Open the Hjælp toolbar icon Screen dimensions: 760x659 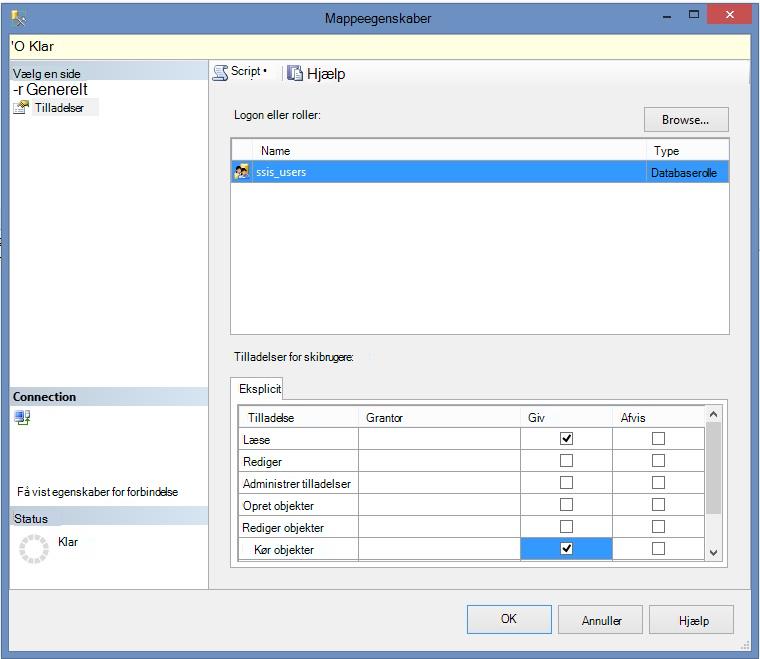(x=295, y=73)
